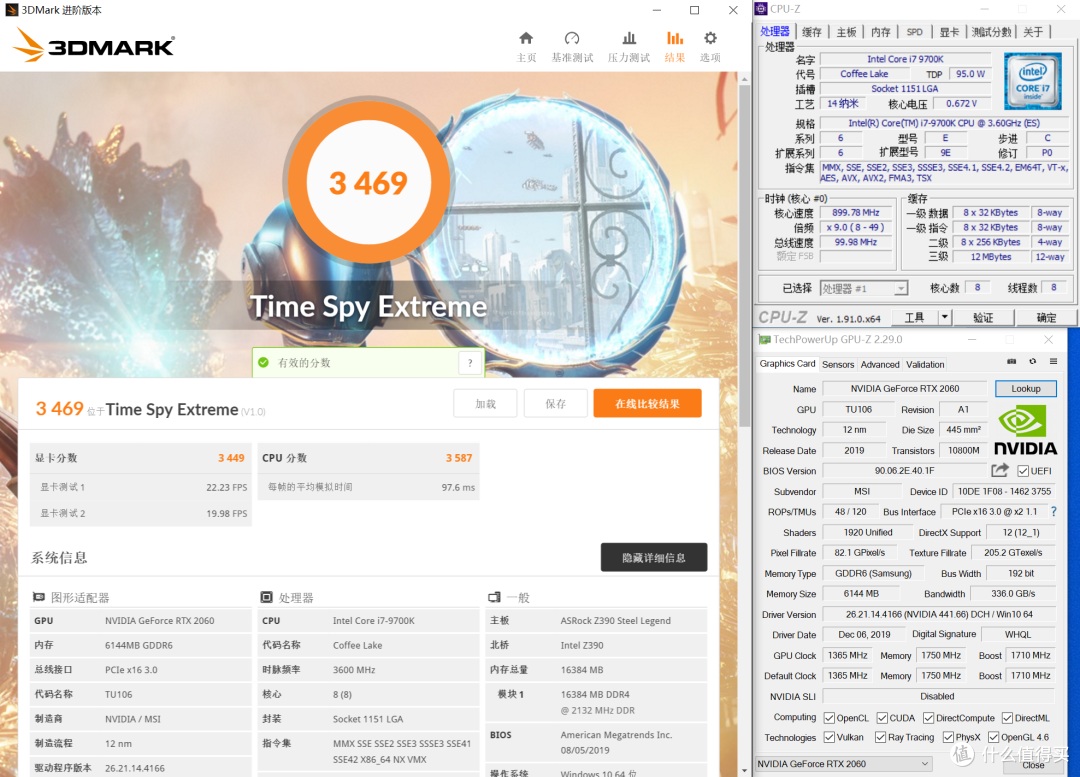Toggle the Vulkan checkbox
This screenshot has width=1080, height=777.
(x=829, y=737)
